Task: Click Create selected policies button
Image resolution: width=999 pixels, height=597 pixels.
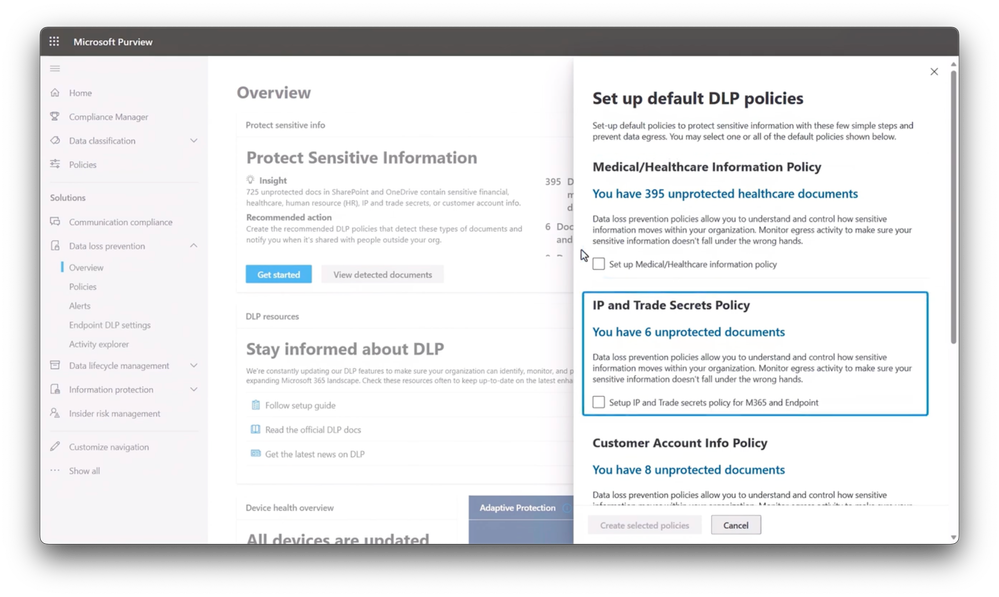Action: coord(644,525)
